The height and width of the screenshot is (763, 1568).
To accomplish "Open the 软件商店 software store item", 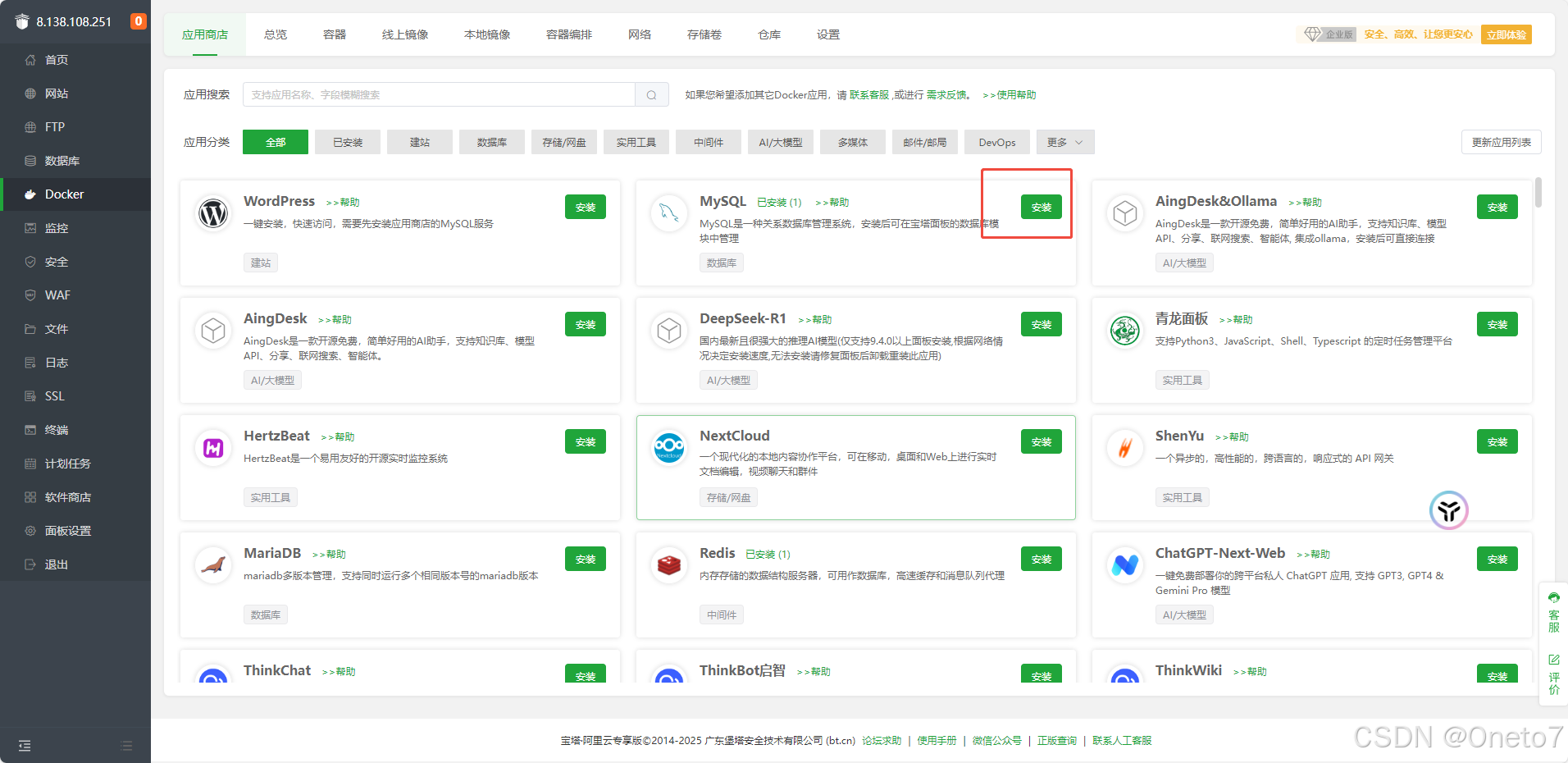I will [x=75, y=497].
